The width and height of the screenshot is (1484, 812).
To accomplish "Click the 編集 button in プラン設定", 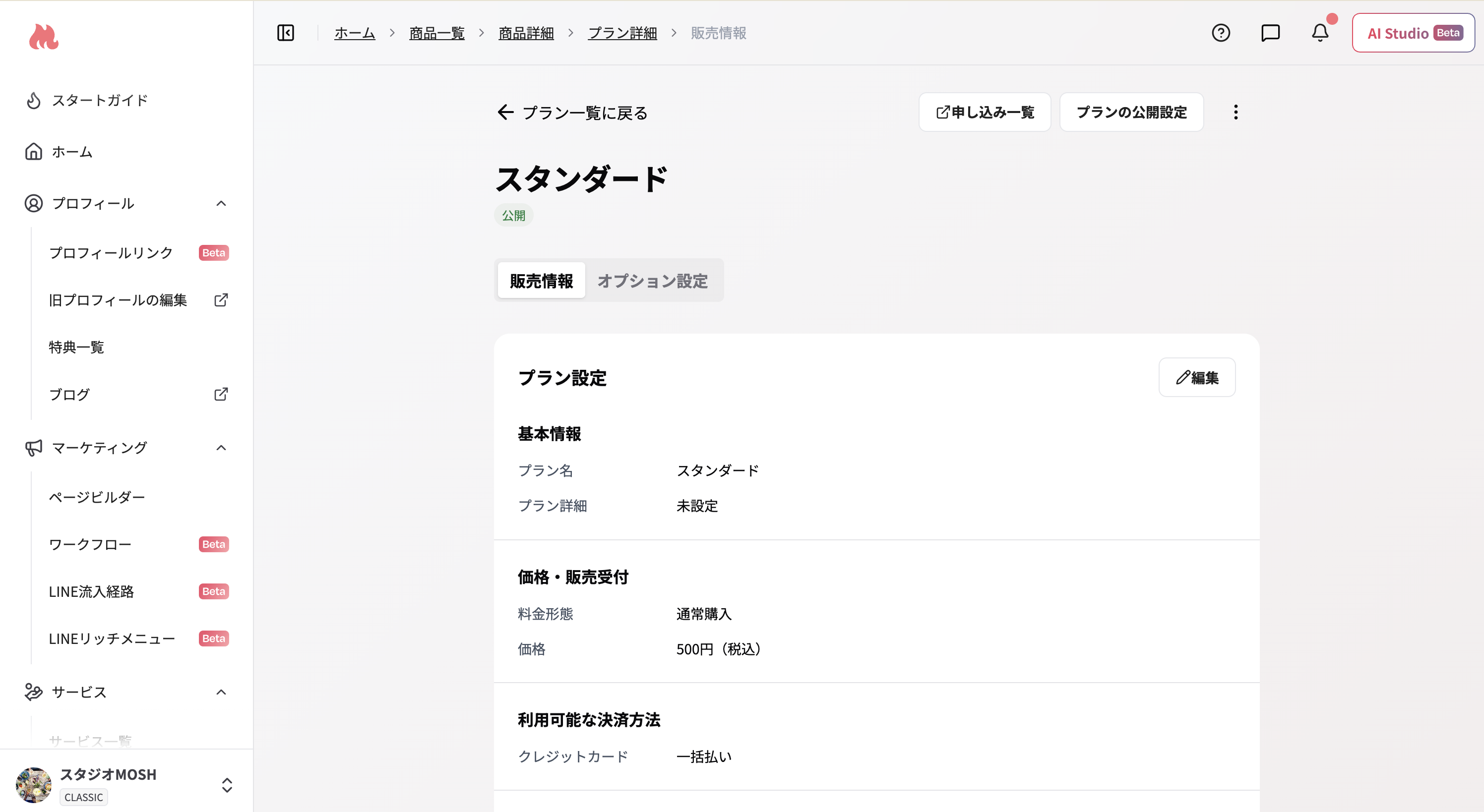I will tap(1197, 378).
